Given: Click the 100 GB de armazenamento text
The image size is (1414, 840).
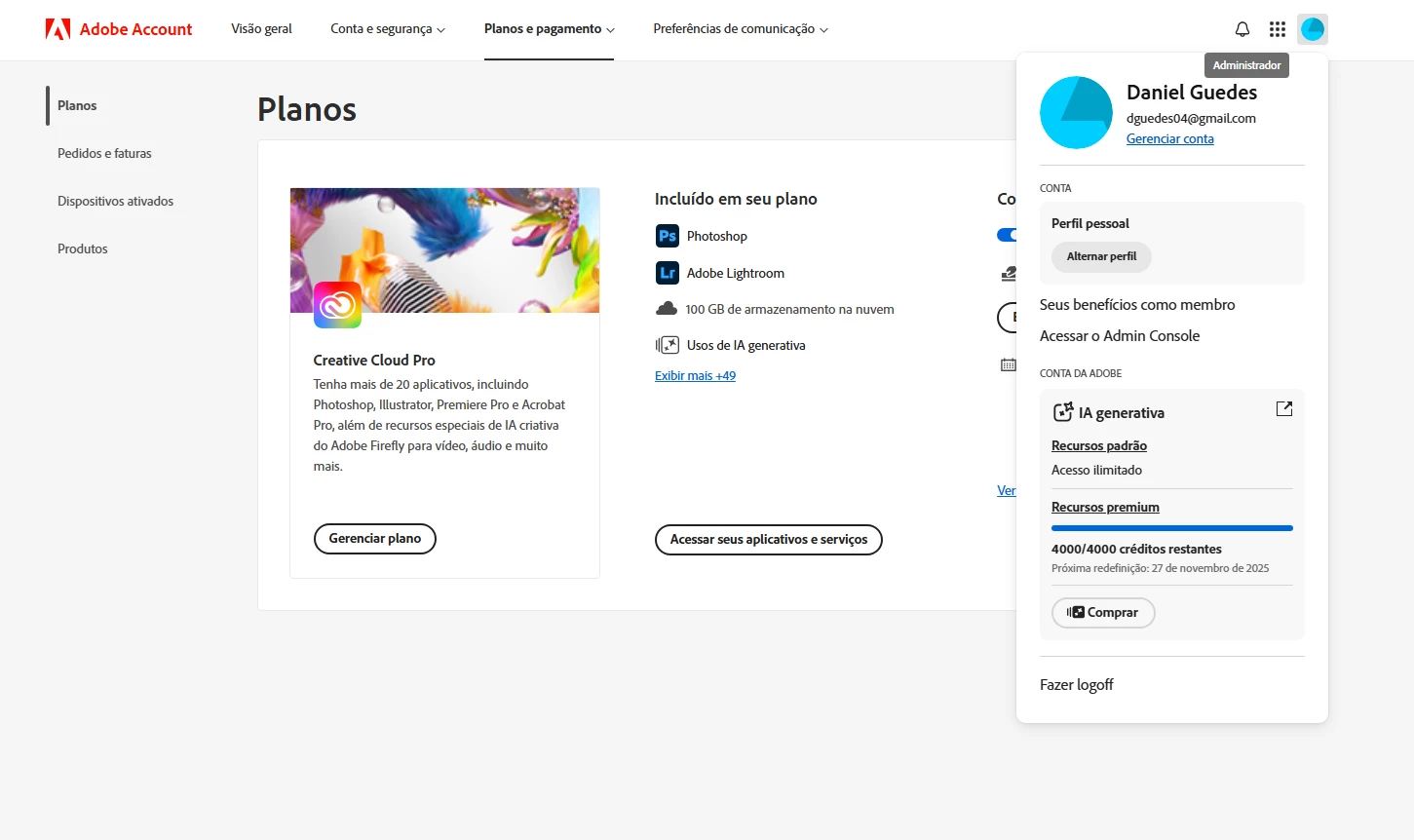Looking at the screenshot, I should click(789, 309).
